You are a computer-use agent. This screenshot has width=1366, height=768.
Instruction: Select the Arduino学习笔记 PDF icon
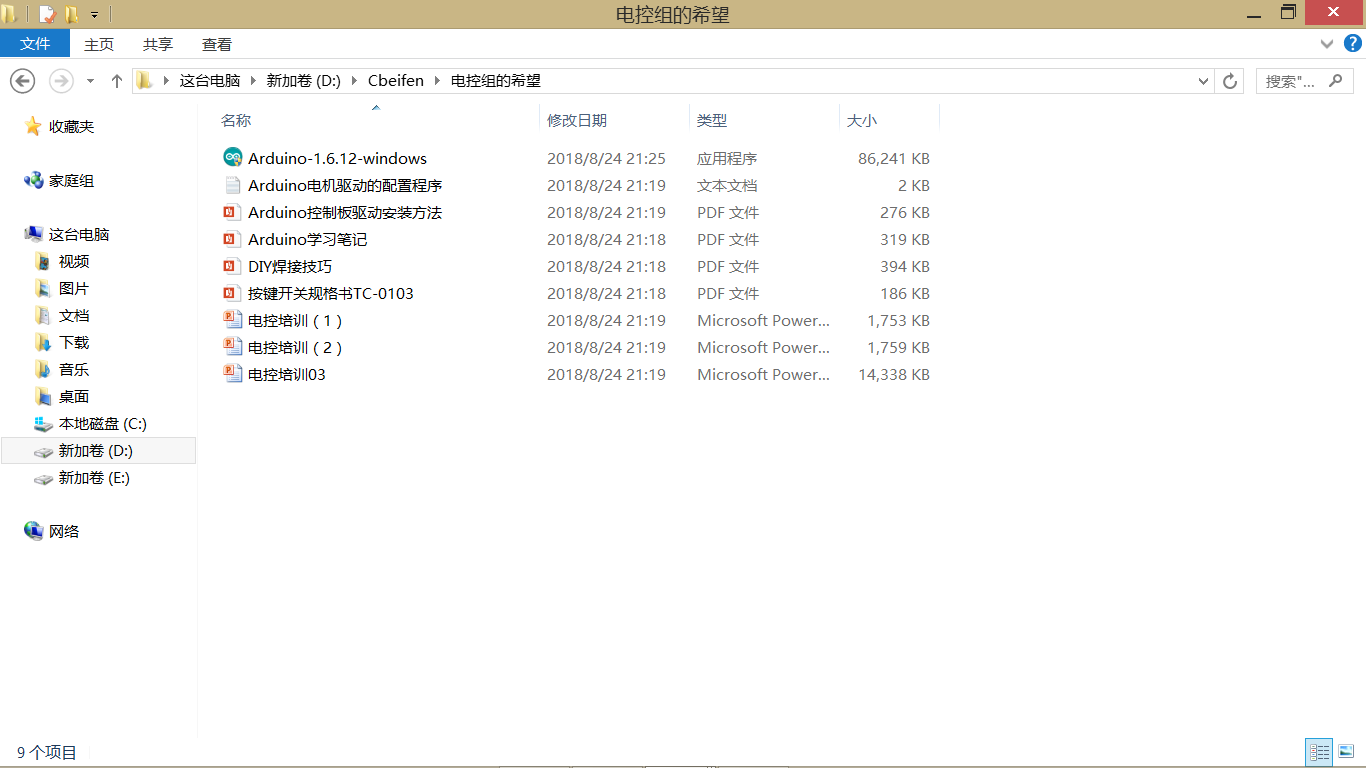pyautogui.click(x=233, y=239)
